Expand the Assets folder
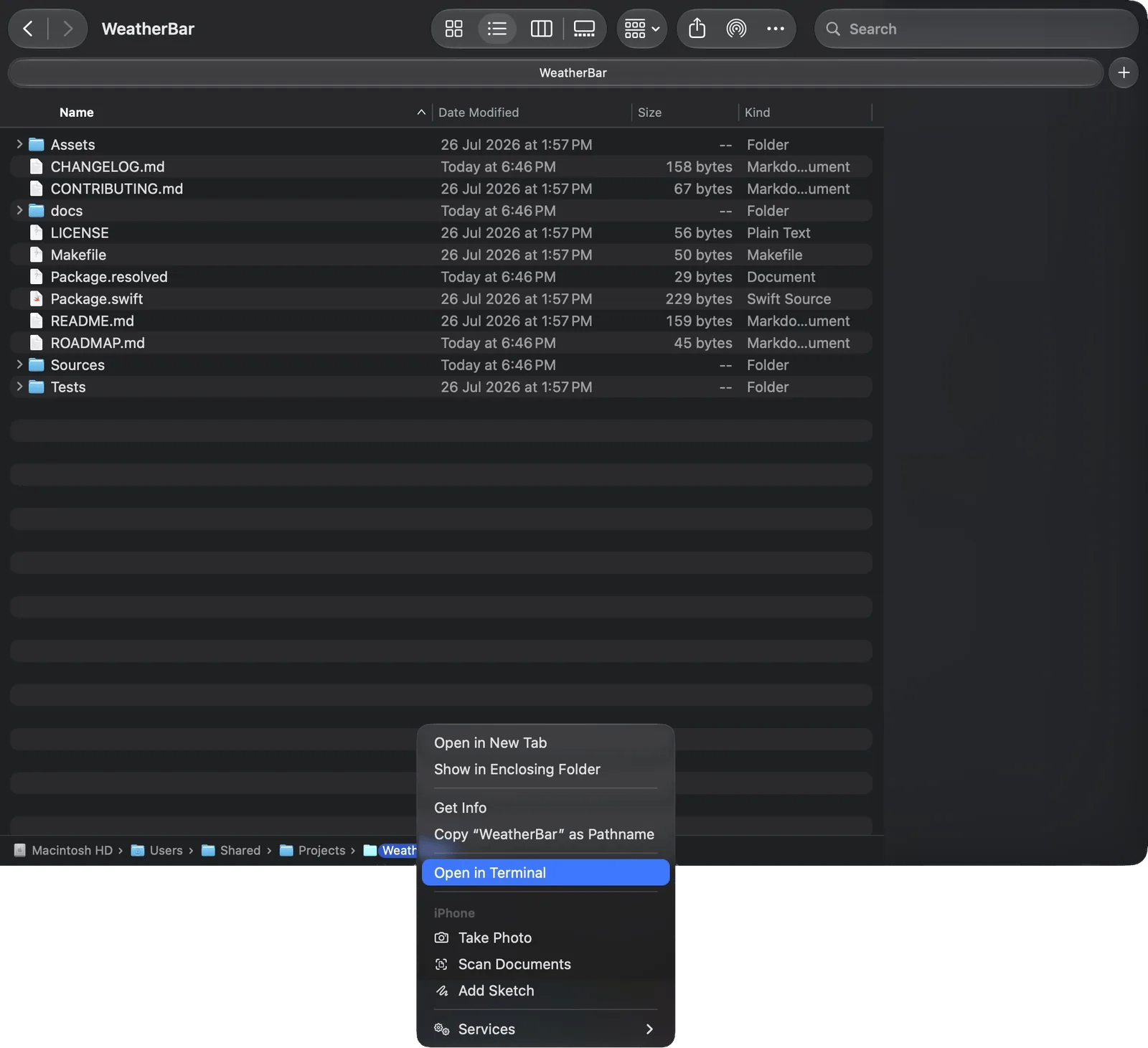Image resolution: width=1148 pixels, height=1048 pixels. [x=19, y=144]
